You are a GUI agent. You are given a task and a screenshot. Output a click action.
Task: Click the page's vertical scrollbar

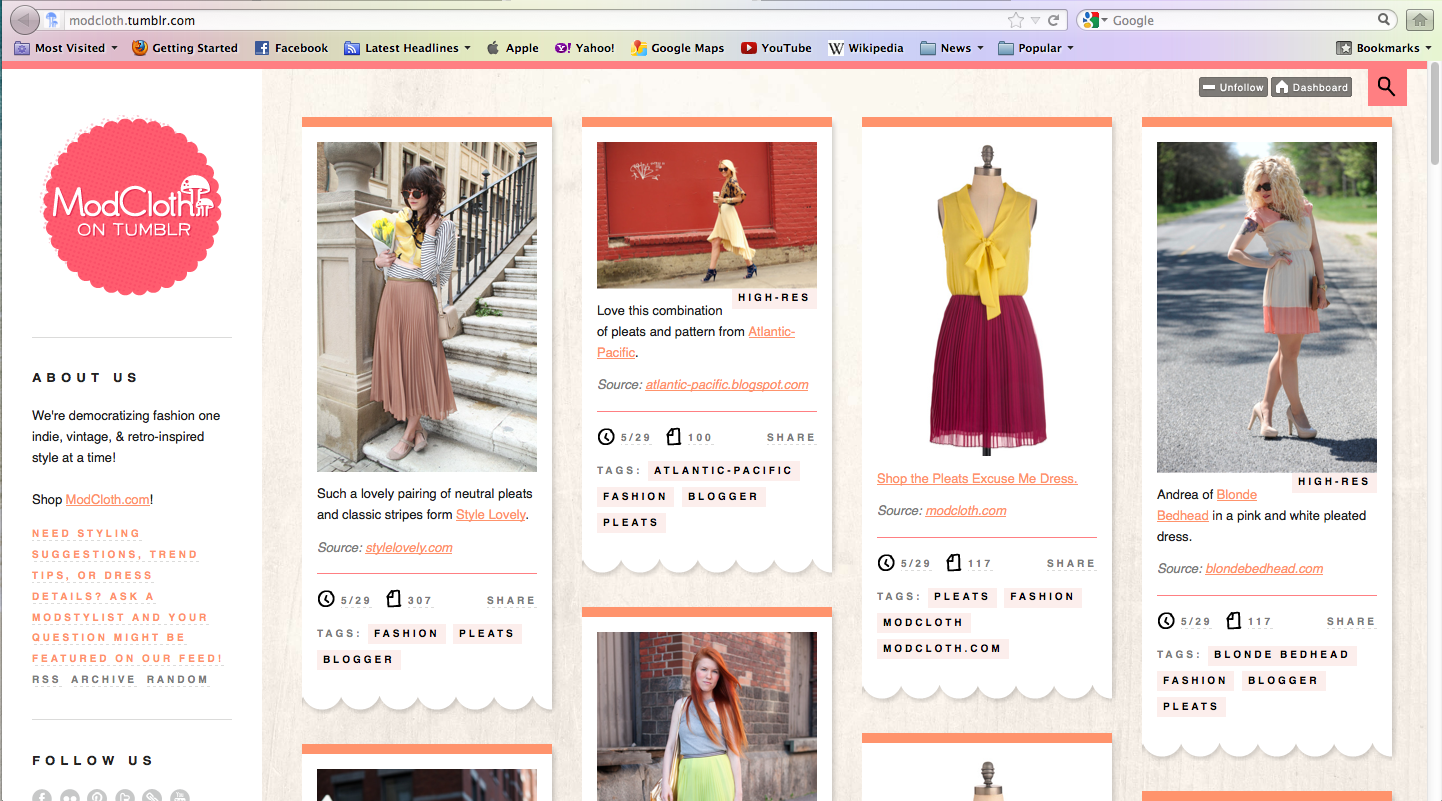(1435, 116)
